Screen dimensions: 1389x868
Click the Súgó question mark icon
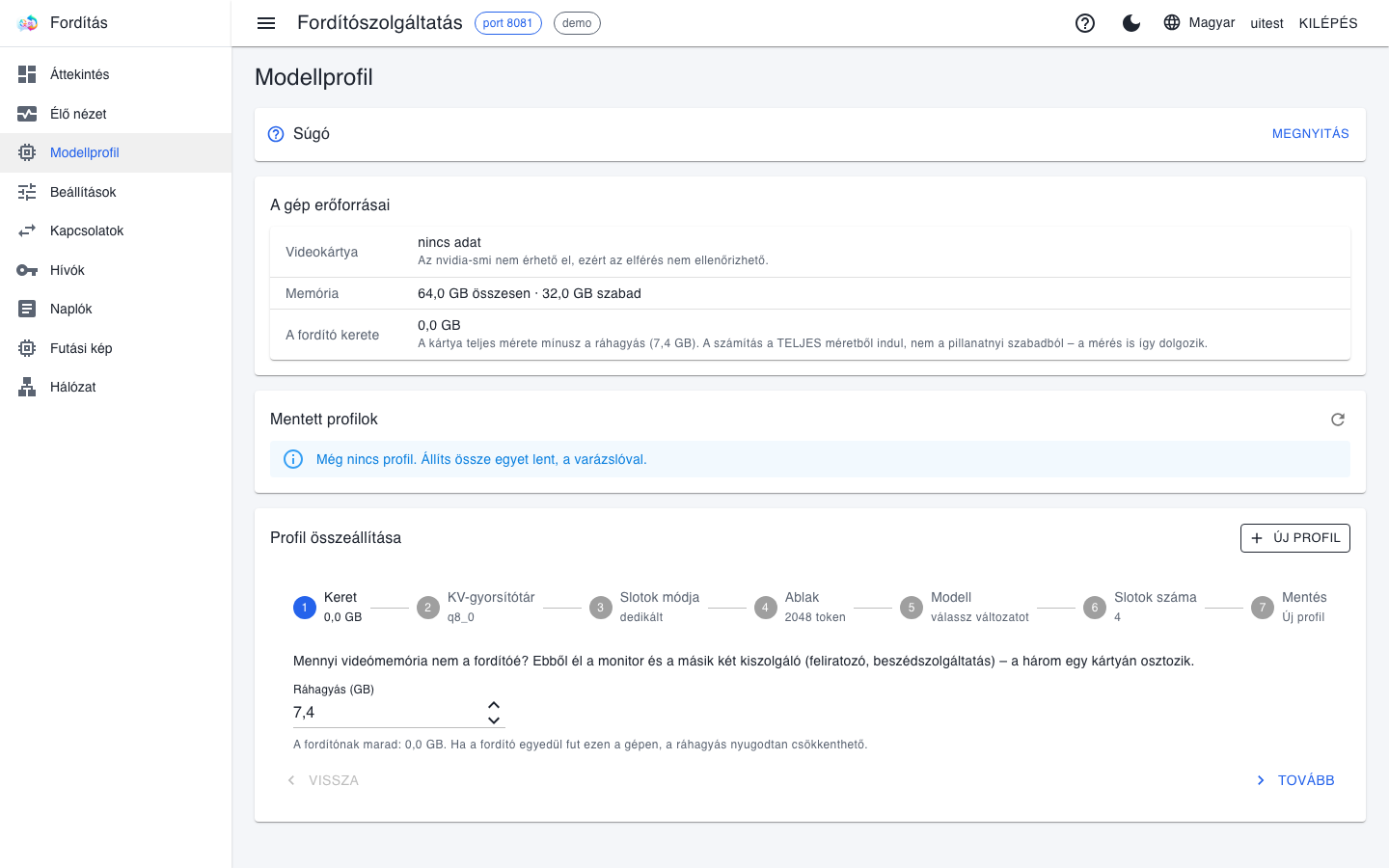pyautogui.click(x=276, y=134)
